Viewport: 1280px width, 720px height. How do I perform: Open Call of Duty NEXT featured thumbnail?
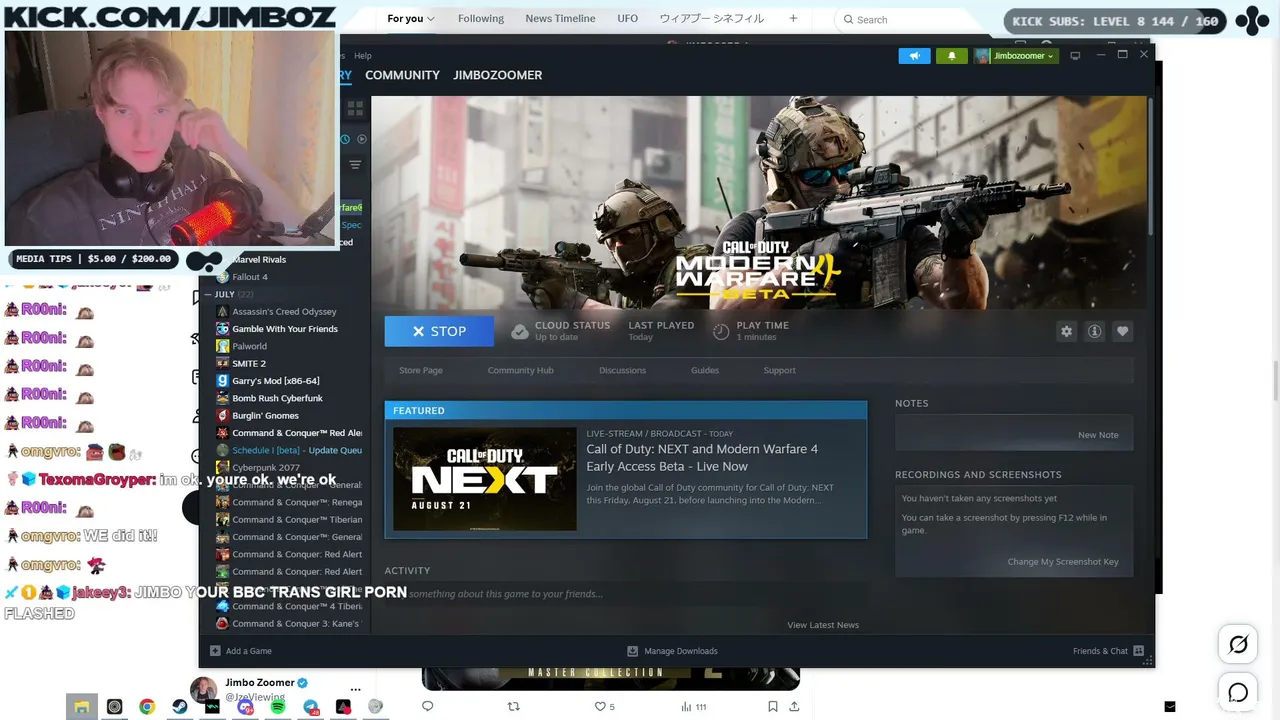click(x=485, y=479)
